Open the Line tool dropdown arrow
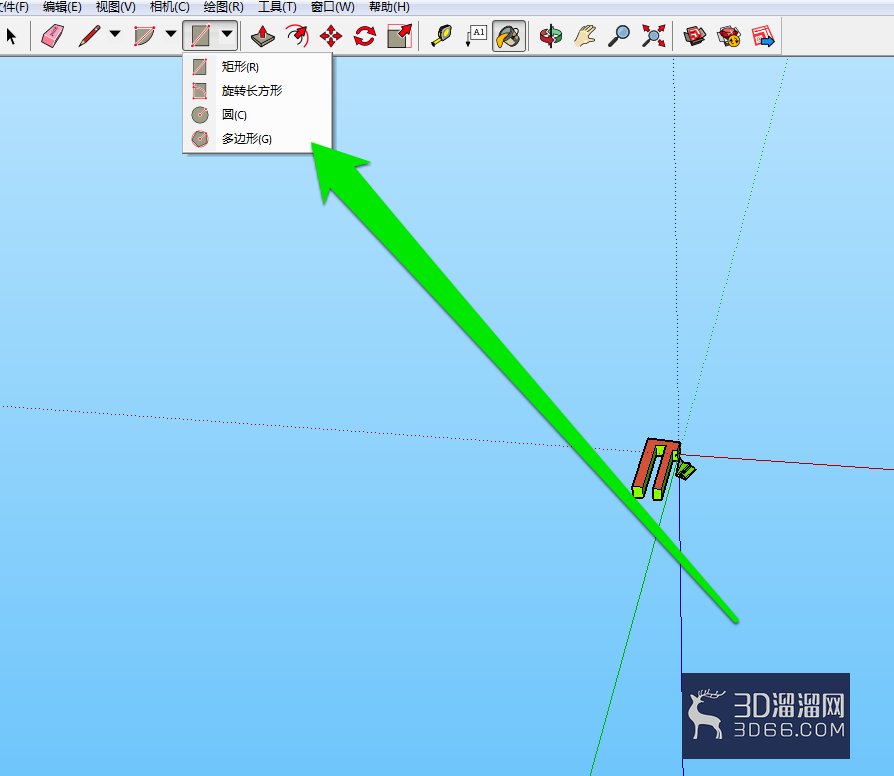The image size is (894, 776). [x=115, y=34]
